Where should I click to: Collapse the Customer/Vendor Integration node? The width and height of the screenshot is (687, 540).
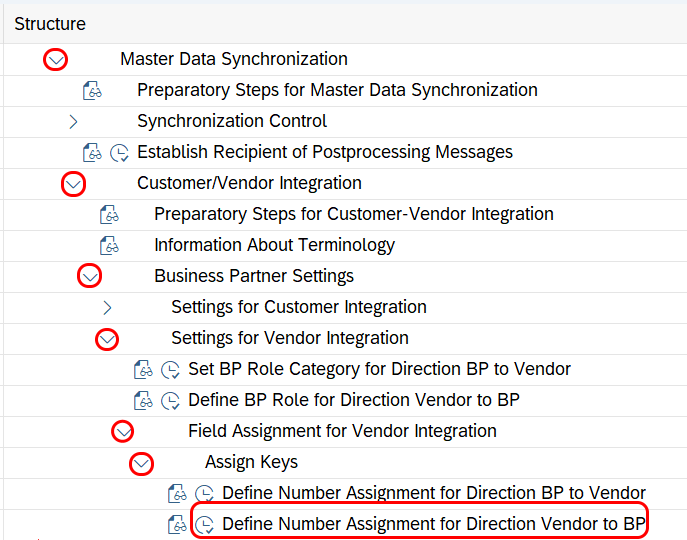pyautogui.click(x=73, y=184)
